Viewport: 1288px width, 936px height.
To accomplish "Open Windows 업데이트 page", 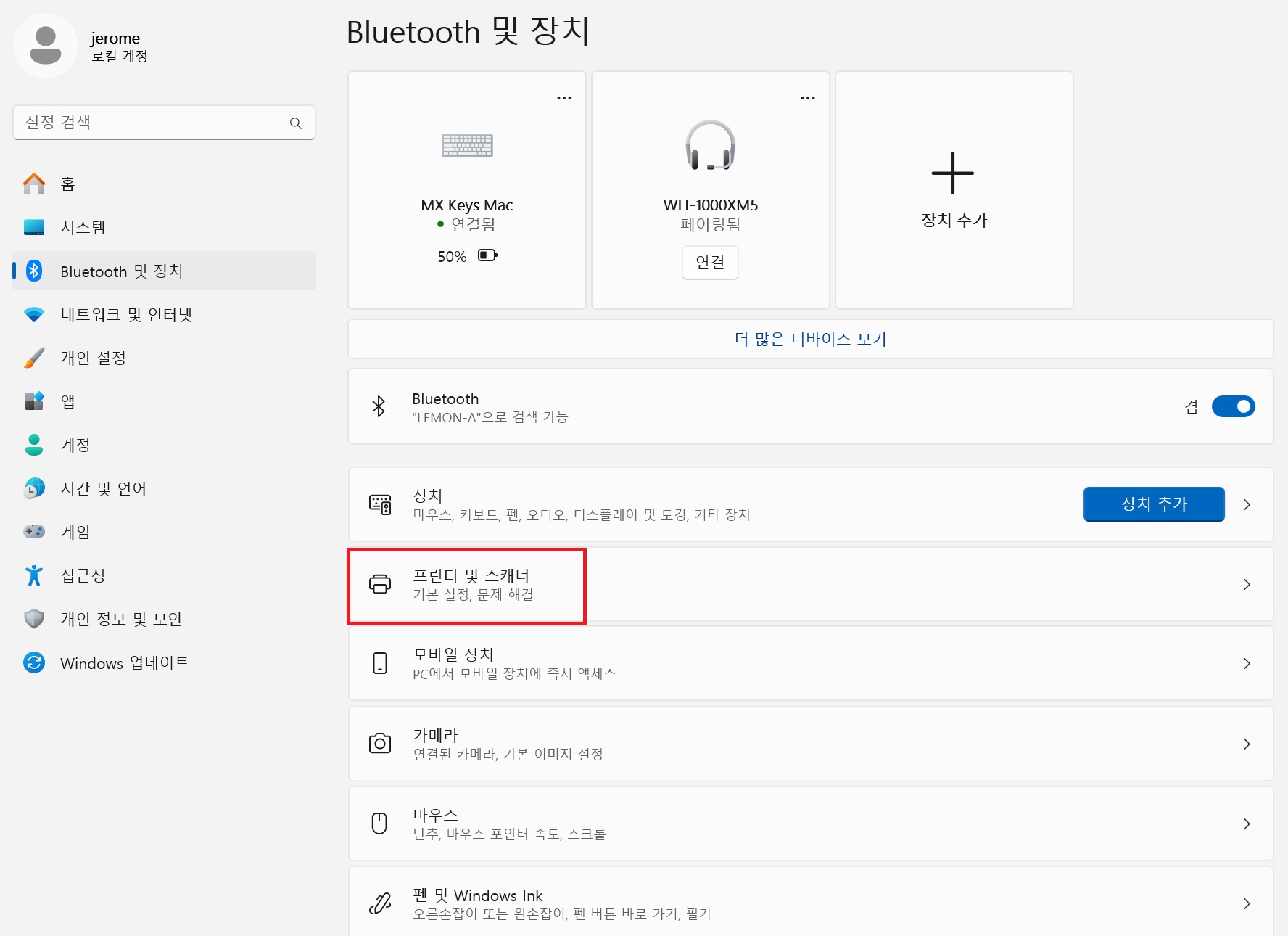I will 165,662.
